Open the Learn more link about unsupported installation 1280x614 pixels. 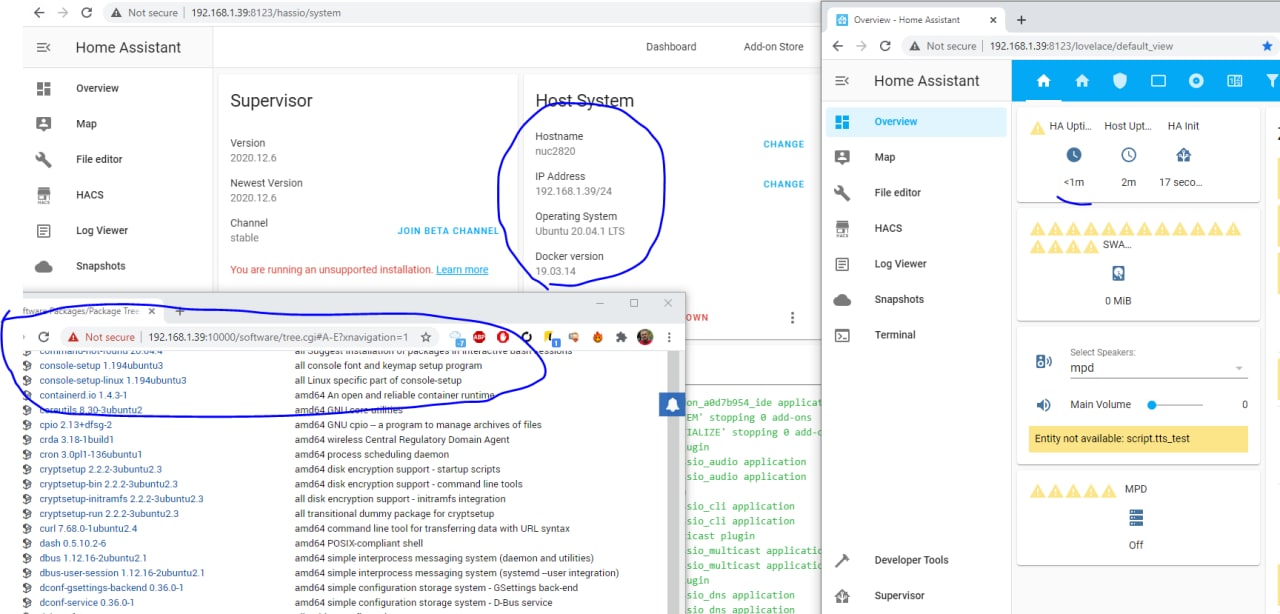tap(462, 270)
